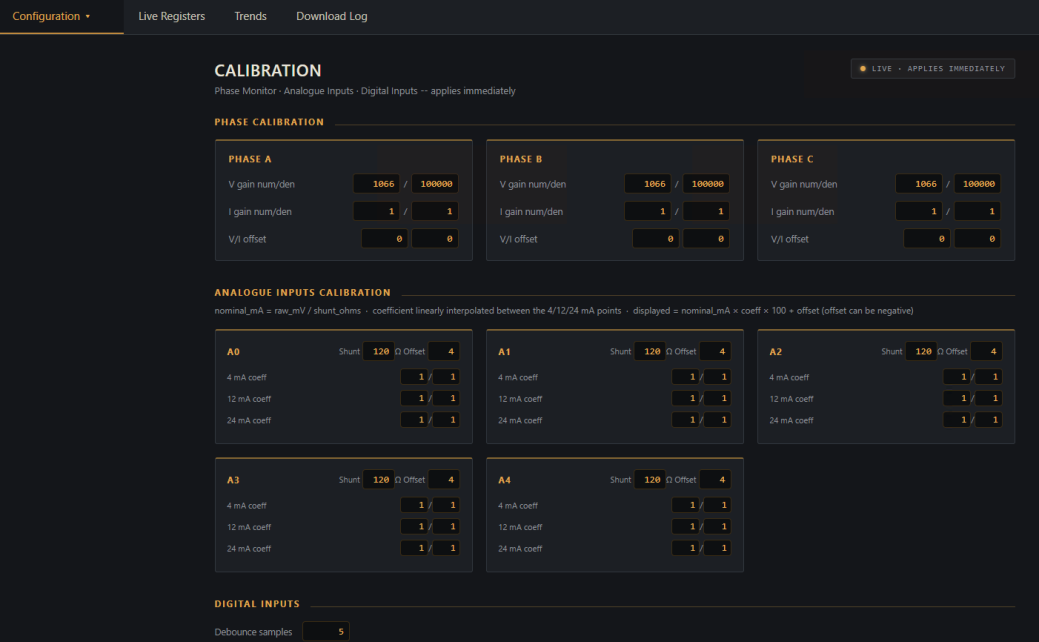Switch to Live Registers tab
This screenshot has width=1039, height=642.
(172, 16)
